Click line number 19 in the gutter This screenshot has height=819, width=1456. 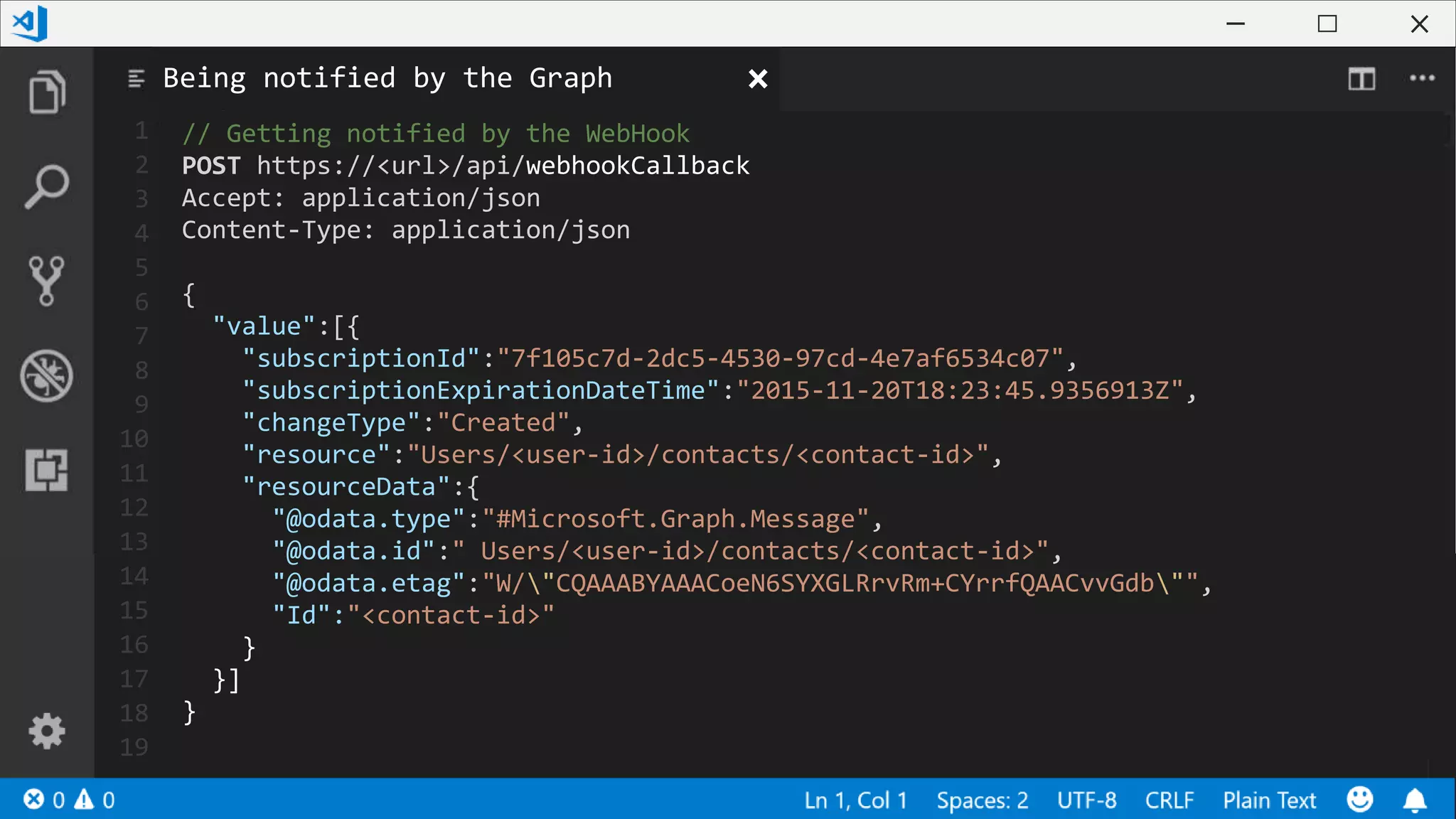point(134,746)
